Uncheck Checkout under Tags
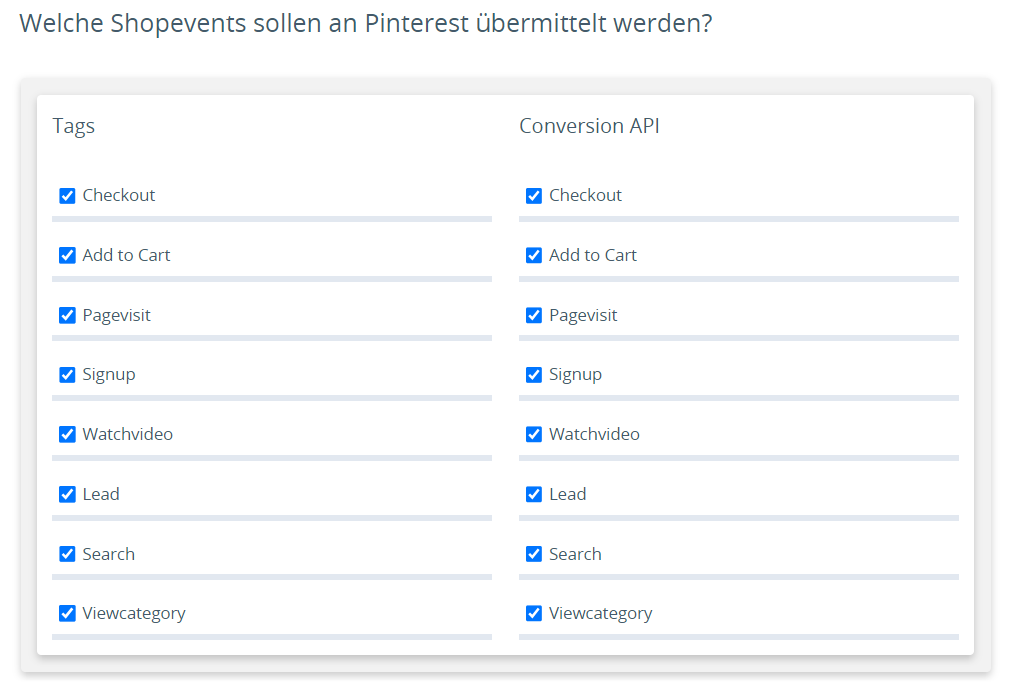Image resolution: width=1012 pixels, height=682 pixels. (67, 196)
